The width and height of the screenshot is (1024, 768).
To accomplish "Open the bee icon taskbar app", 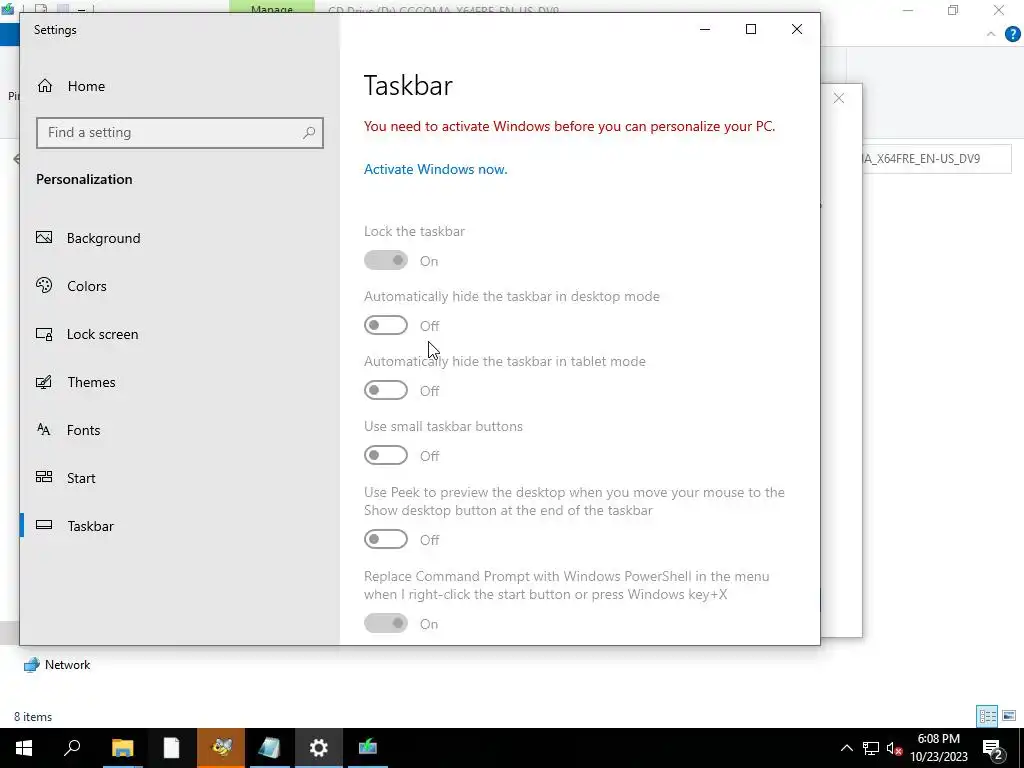I will click(x=221, y=748).
